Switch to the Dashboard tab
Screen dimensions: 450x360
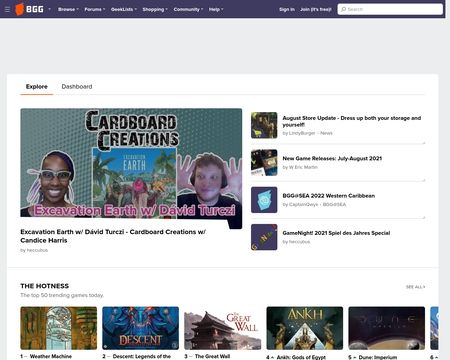tap(77, 87)
